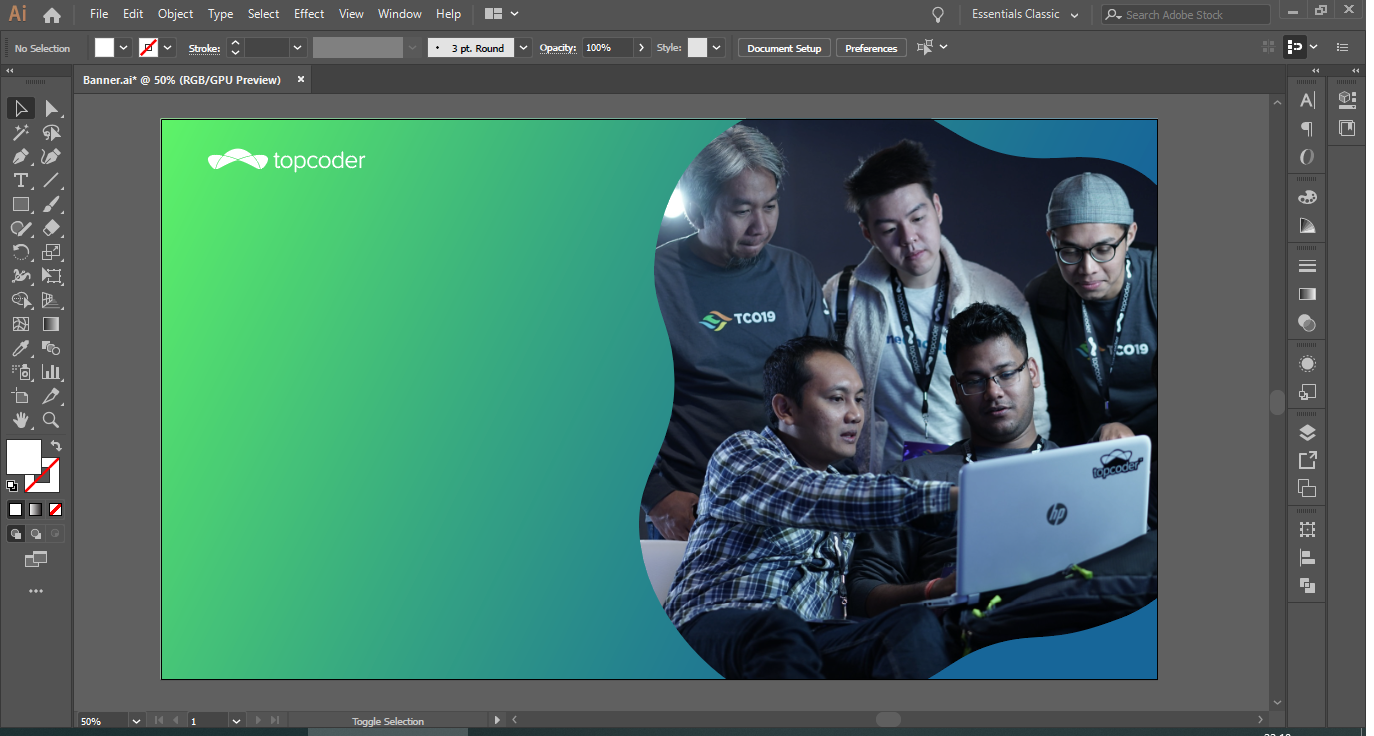Image resolution: width=1374 pixels, height=736 pixels.
Task: Open the zoom level dropdown at 50%
Action: click(136, 721)
